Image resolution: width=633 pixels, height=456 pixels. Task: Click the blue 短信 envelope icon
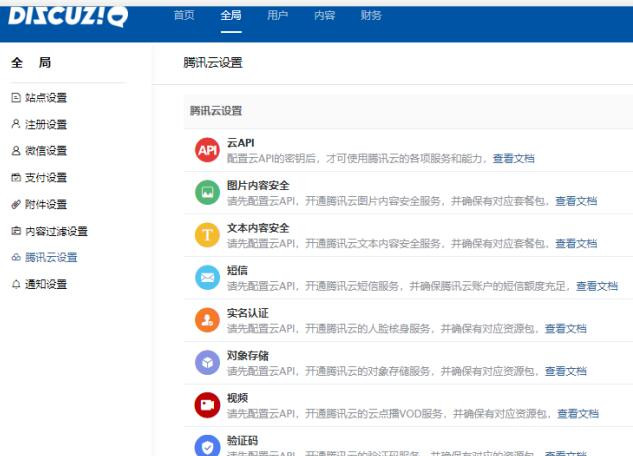point(207,277)
